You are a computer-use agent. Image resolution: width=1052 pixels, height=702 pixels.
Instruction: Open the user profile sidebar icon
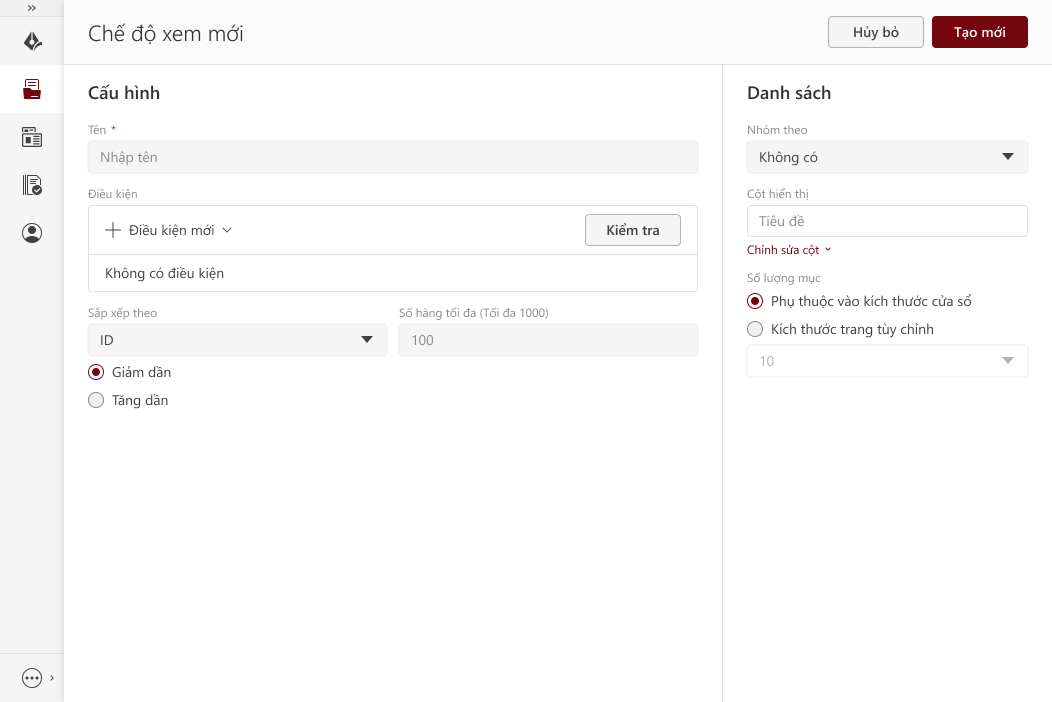click(32, 233)
